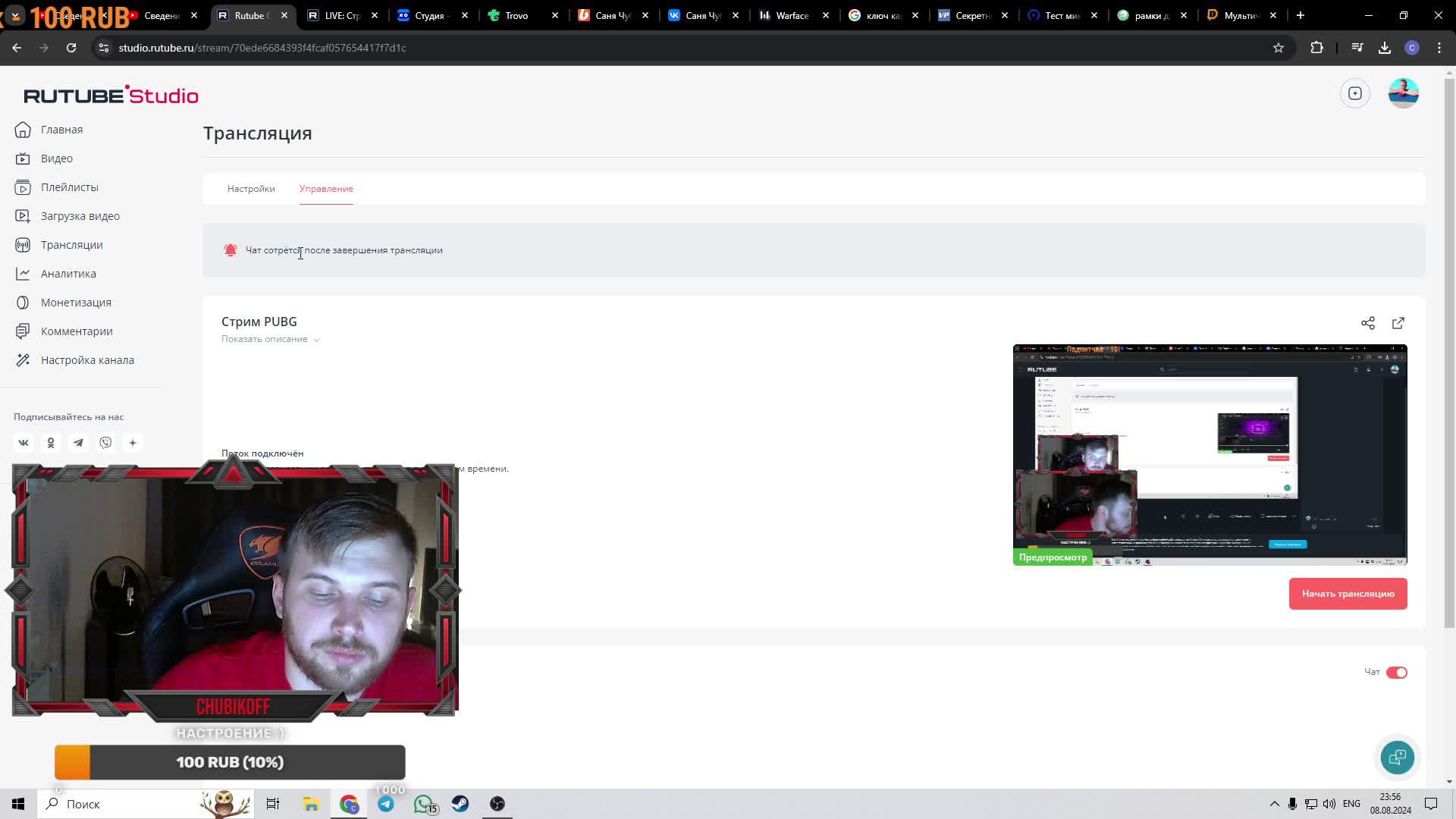Open Монетизация in the sidebar menu
The width and height of the screenshot is (1456, 819).
coord(76,303)
